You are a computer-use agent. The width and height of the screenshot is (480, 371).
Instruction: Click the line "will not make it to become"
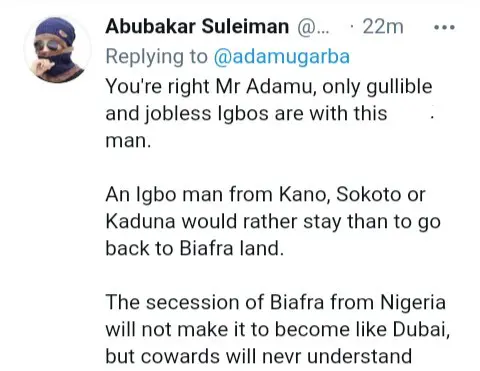point(278,330)
